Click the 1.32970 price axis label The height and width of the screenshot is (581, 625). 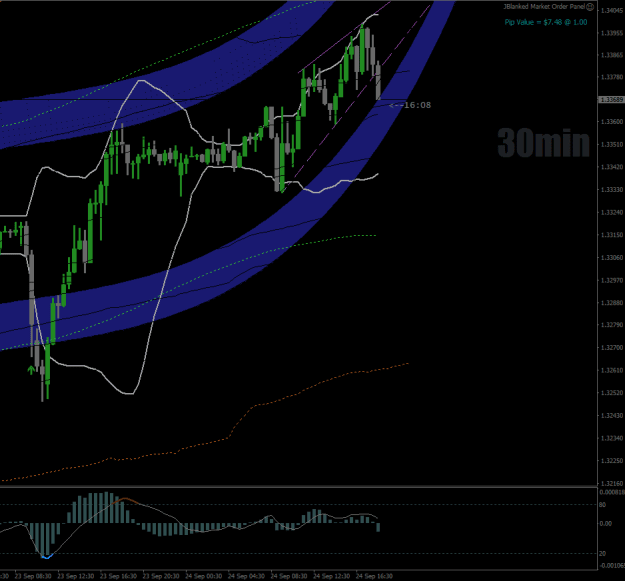click(x=613, y=281)
